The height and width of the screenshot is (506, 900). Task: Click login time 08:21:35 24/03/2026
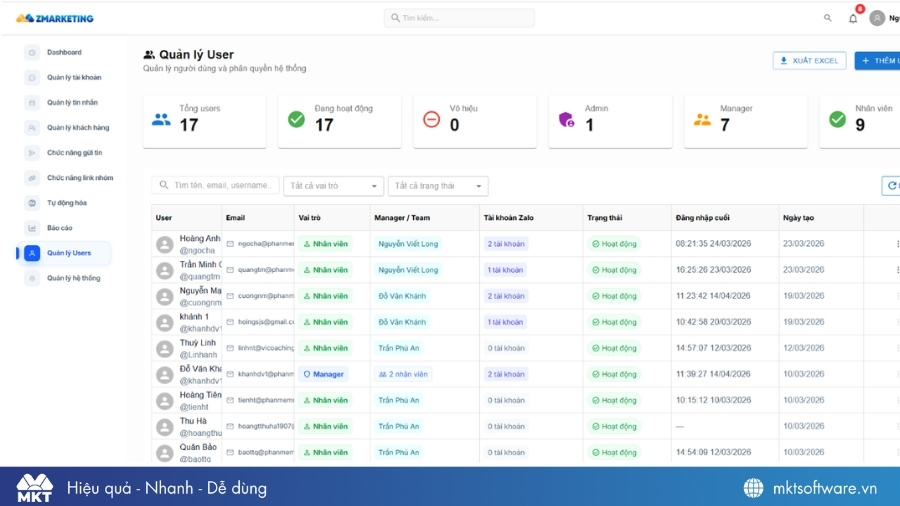point(713,244)
